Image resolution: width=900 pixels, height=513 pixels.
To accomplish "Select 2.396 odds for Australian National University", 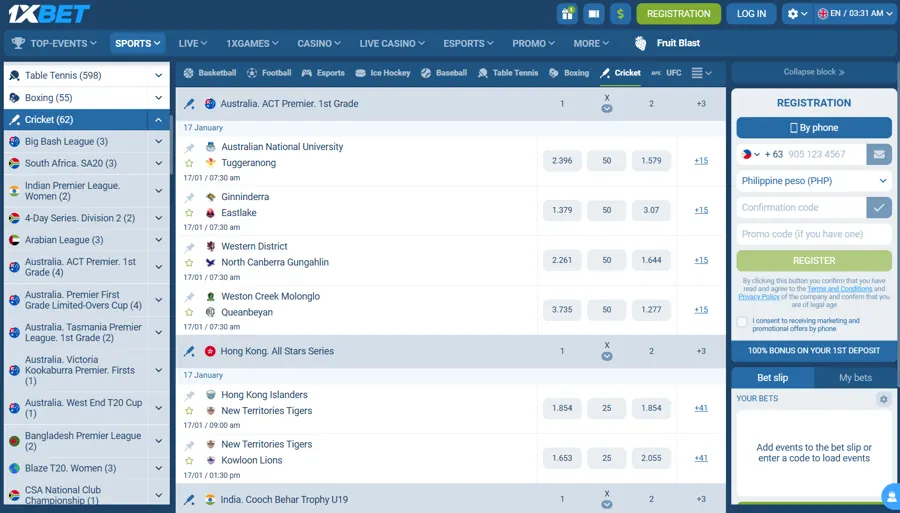I will click(562, 161).
